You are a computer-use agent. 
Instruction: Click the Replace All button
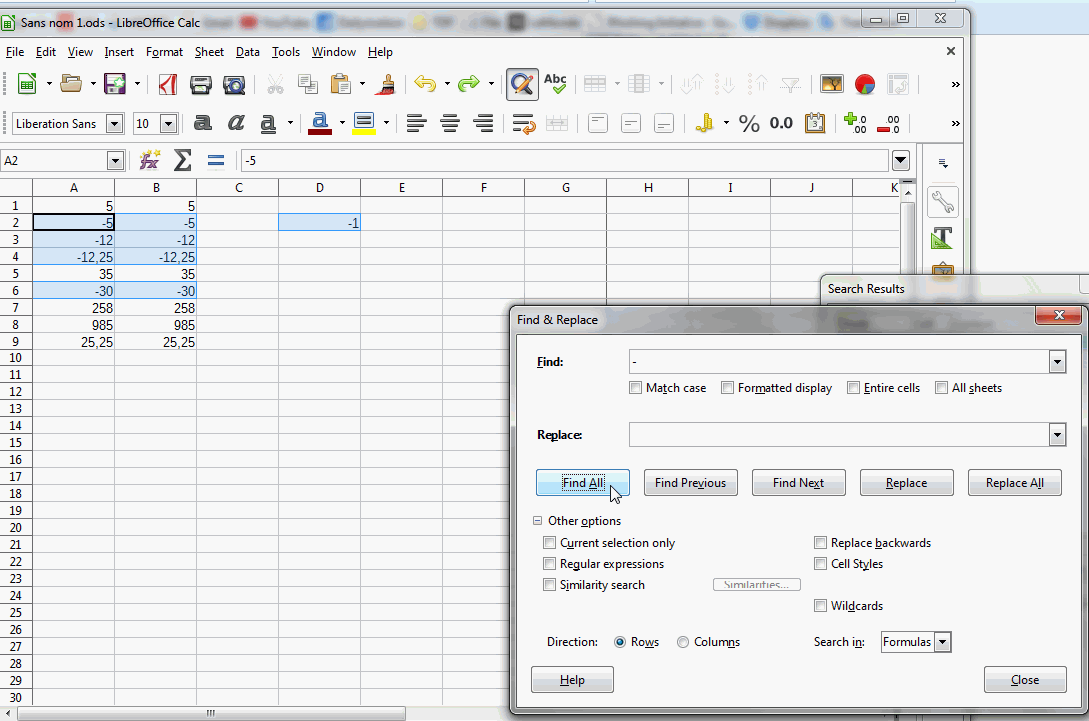click(x=1014, y=483)
